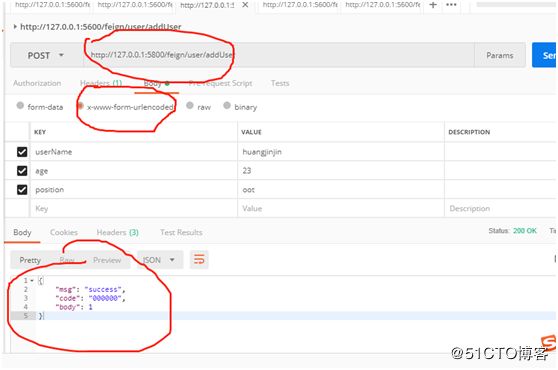
Task: Click the KEY column header
Action: point(40,132)
